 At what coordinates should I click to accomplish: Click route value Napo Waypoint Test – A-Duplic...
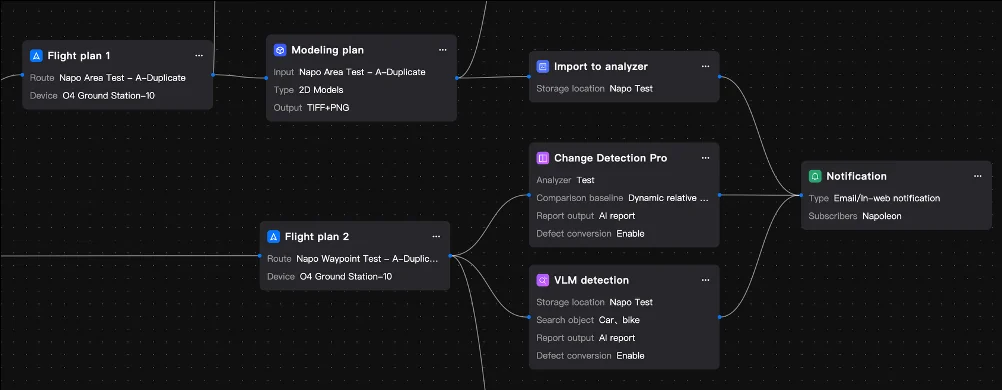click(x=367, y=259)
